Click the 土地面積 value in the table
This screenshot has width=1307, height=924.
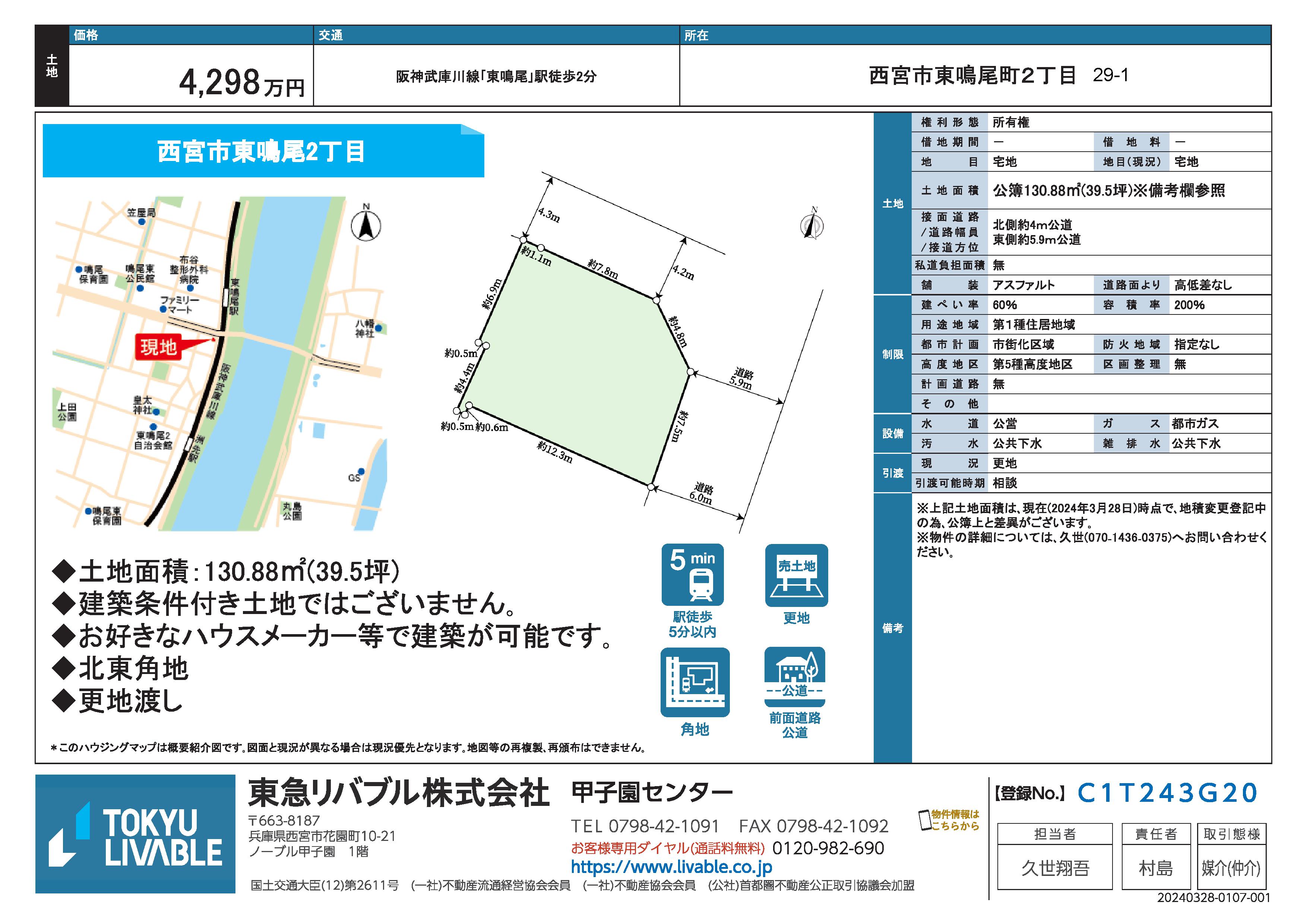1108,191
